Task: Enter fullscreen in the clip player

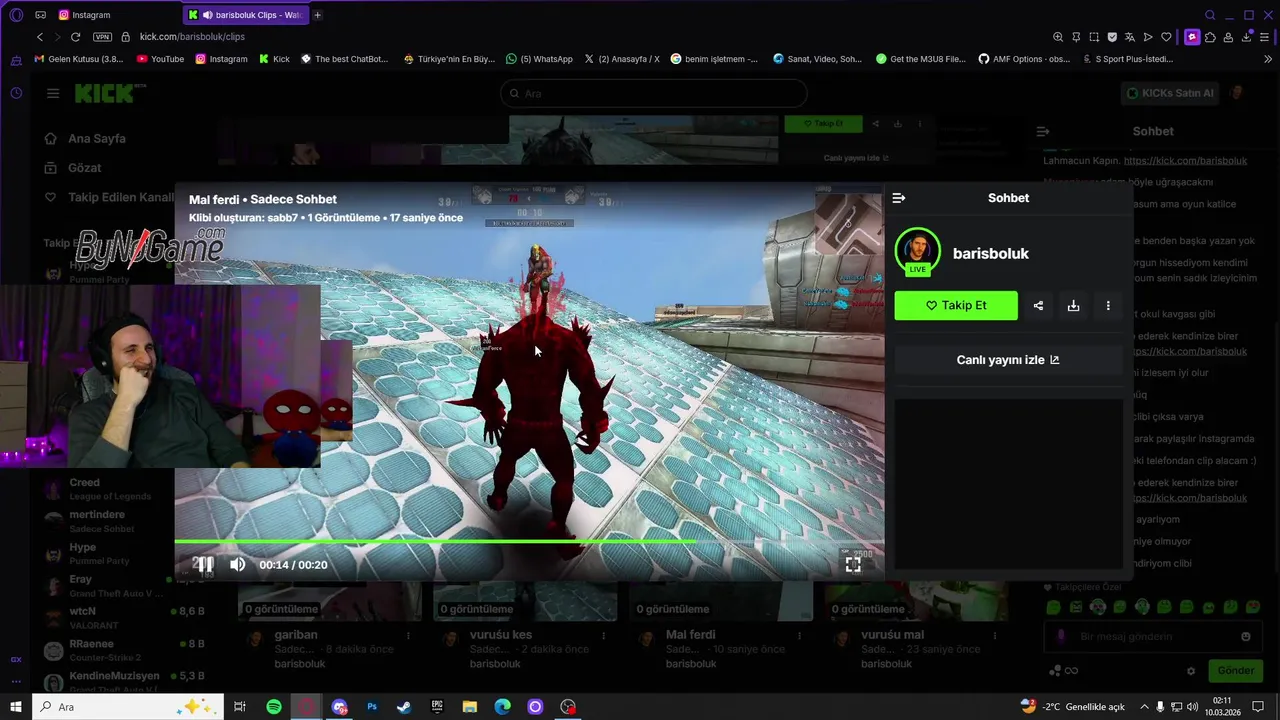Action: (853, 565)
